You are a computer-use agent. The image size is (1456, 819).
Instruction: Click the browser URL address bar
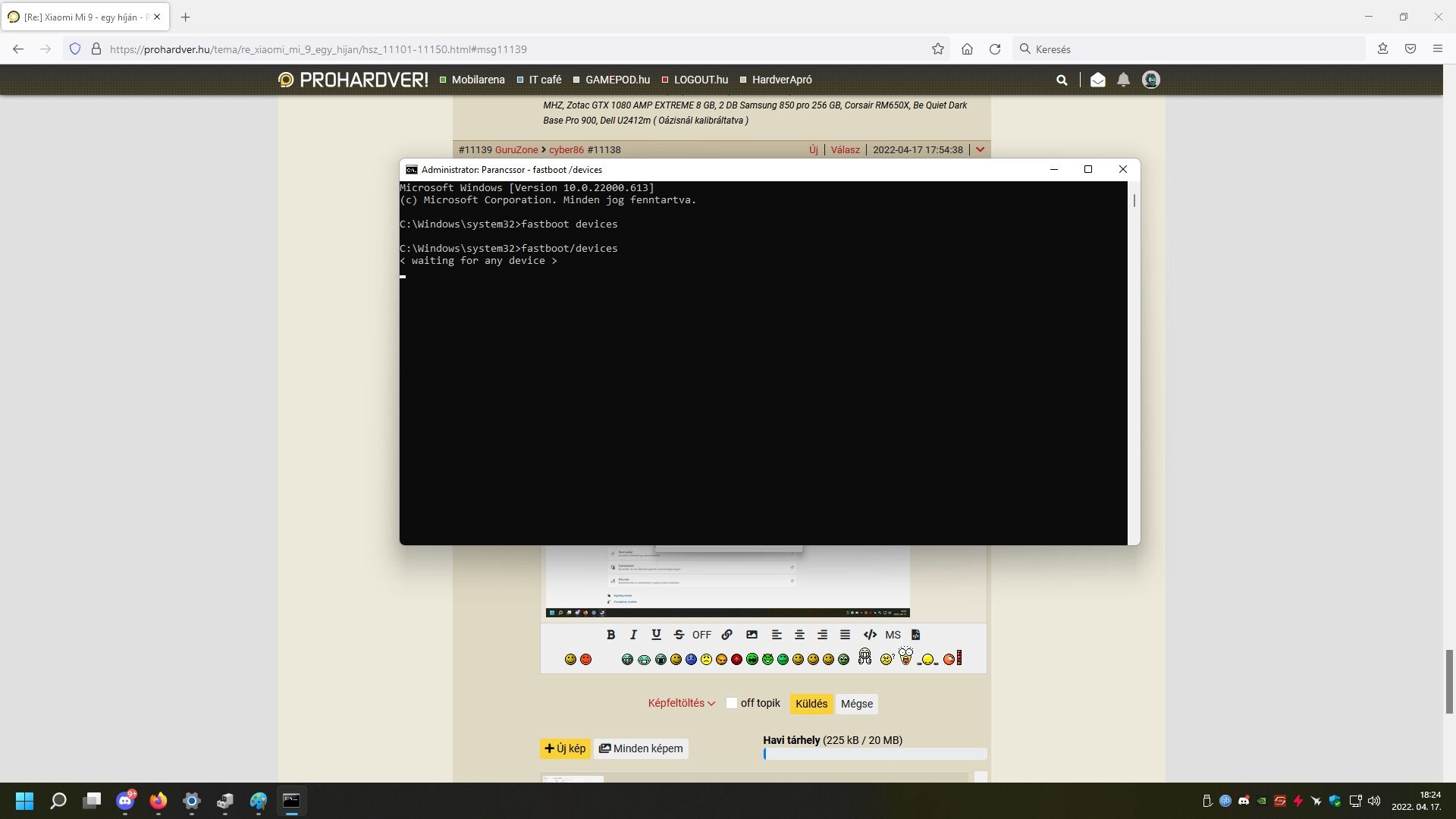(508, 49)
